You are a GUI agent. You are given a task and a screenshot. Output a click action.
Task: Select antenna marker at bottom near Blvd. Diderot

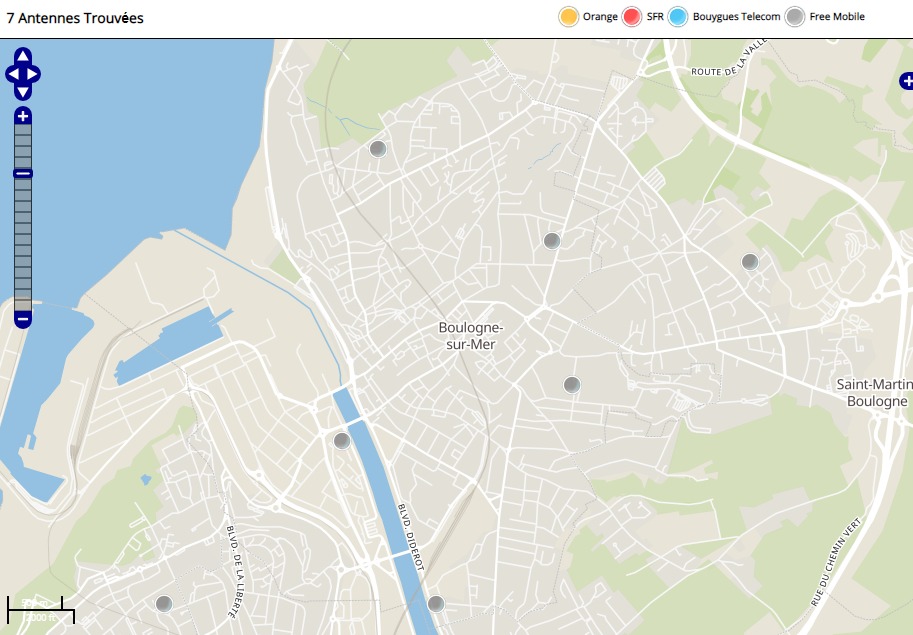click(x=435, y=603)
